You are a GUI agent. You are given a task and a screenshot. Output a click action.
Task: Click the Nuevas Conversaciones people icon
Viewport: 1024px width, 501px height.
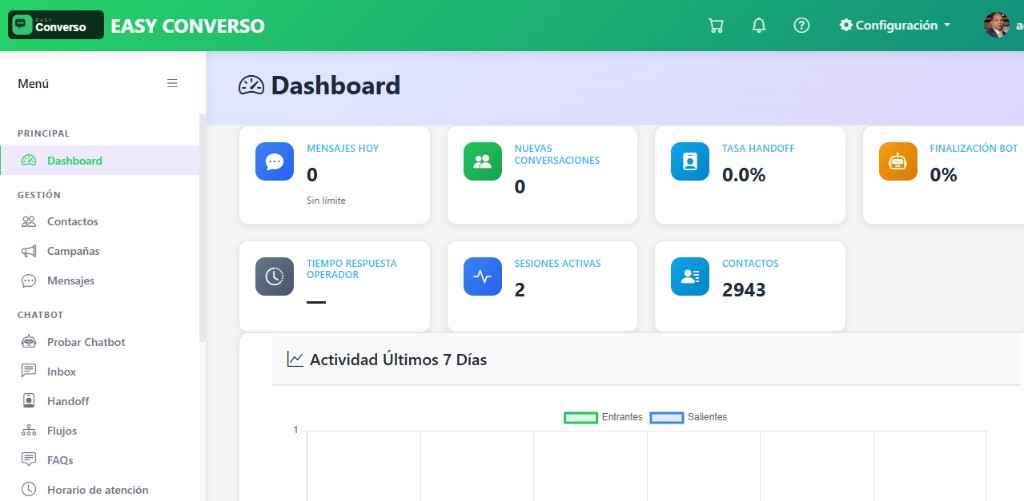point(482,162)
